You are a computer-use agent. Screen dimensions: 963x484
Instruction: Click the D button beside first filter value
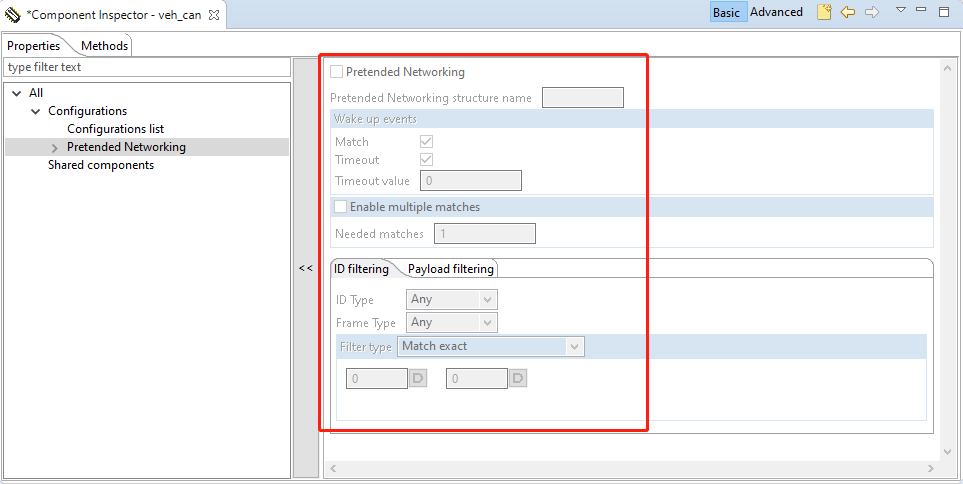pyautogui.click(x=418, y=378)
